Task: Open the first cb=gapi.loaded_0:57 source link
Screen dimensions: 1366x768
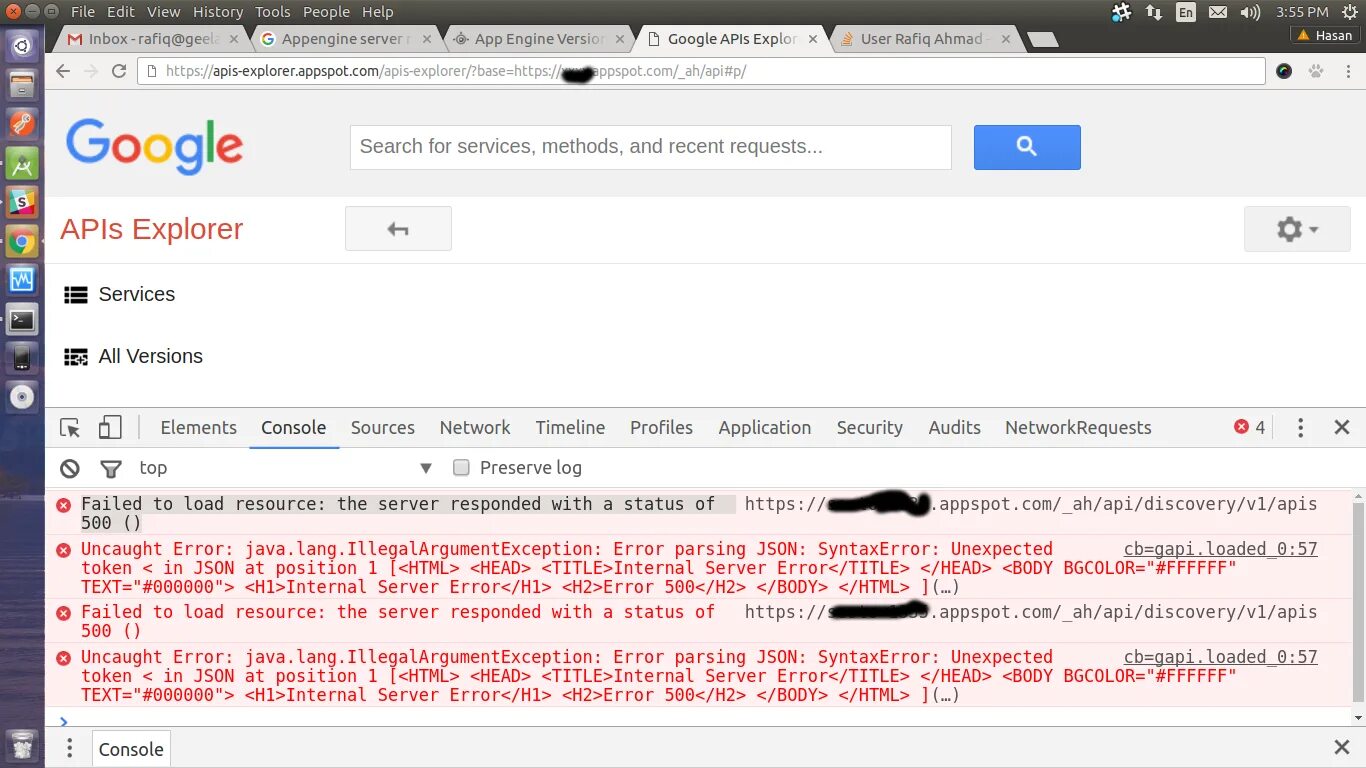Action: [1220, 549]
